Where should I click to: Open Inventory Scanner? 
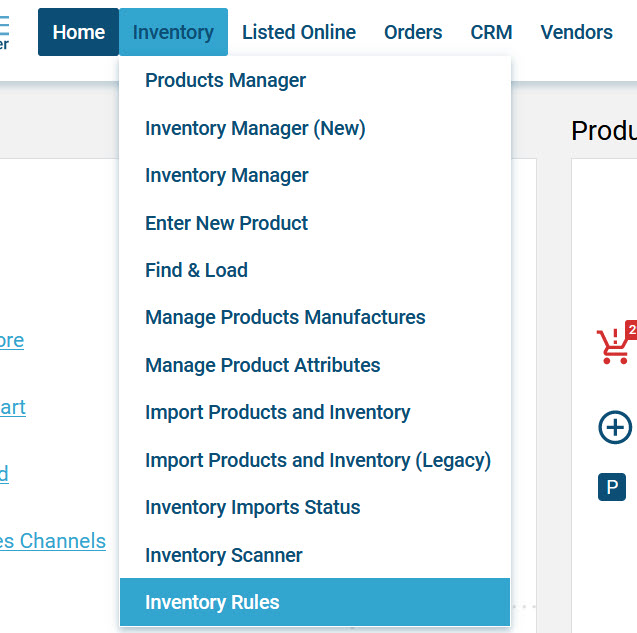click(315, 555)
